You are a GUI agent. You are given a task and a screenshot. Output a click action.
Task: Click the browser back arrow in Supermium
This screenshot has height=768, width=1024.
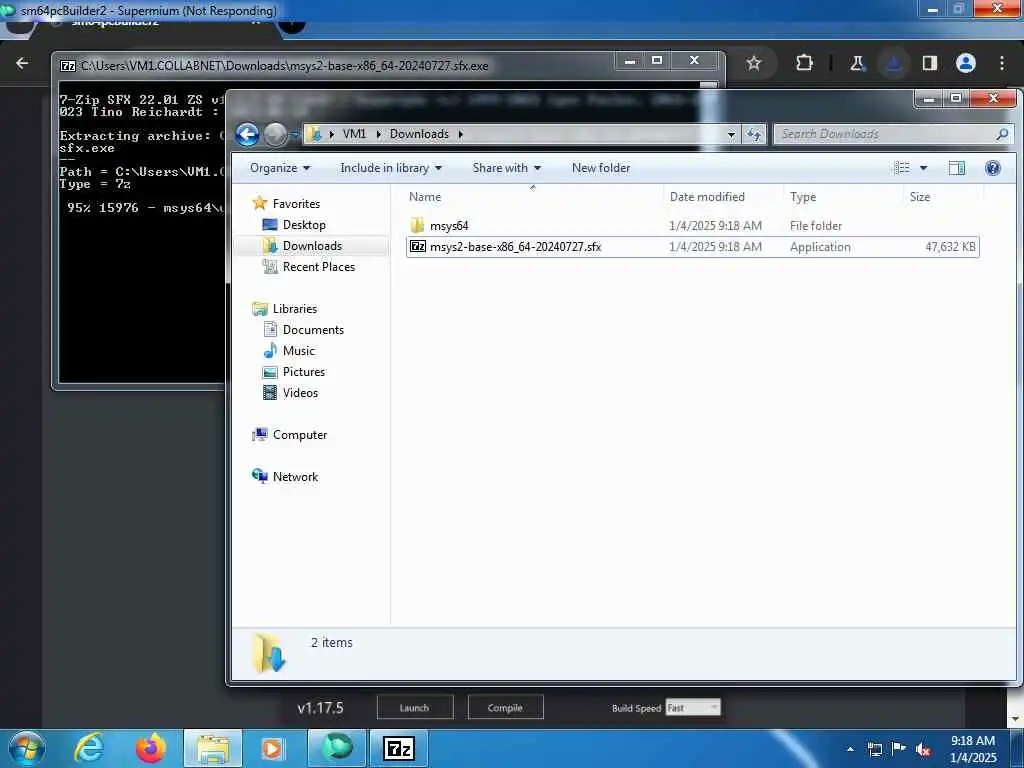click(22, 63)
